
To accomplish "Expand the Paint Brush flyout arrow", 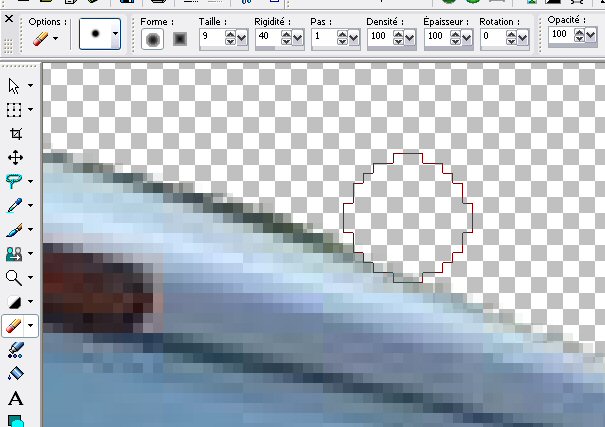I will [x=30, y=230].
